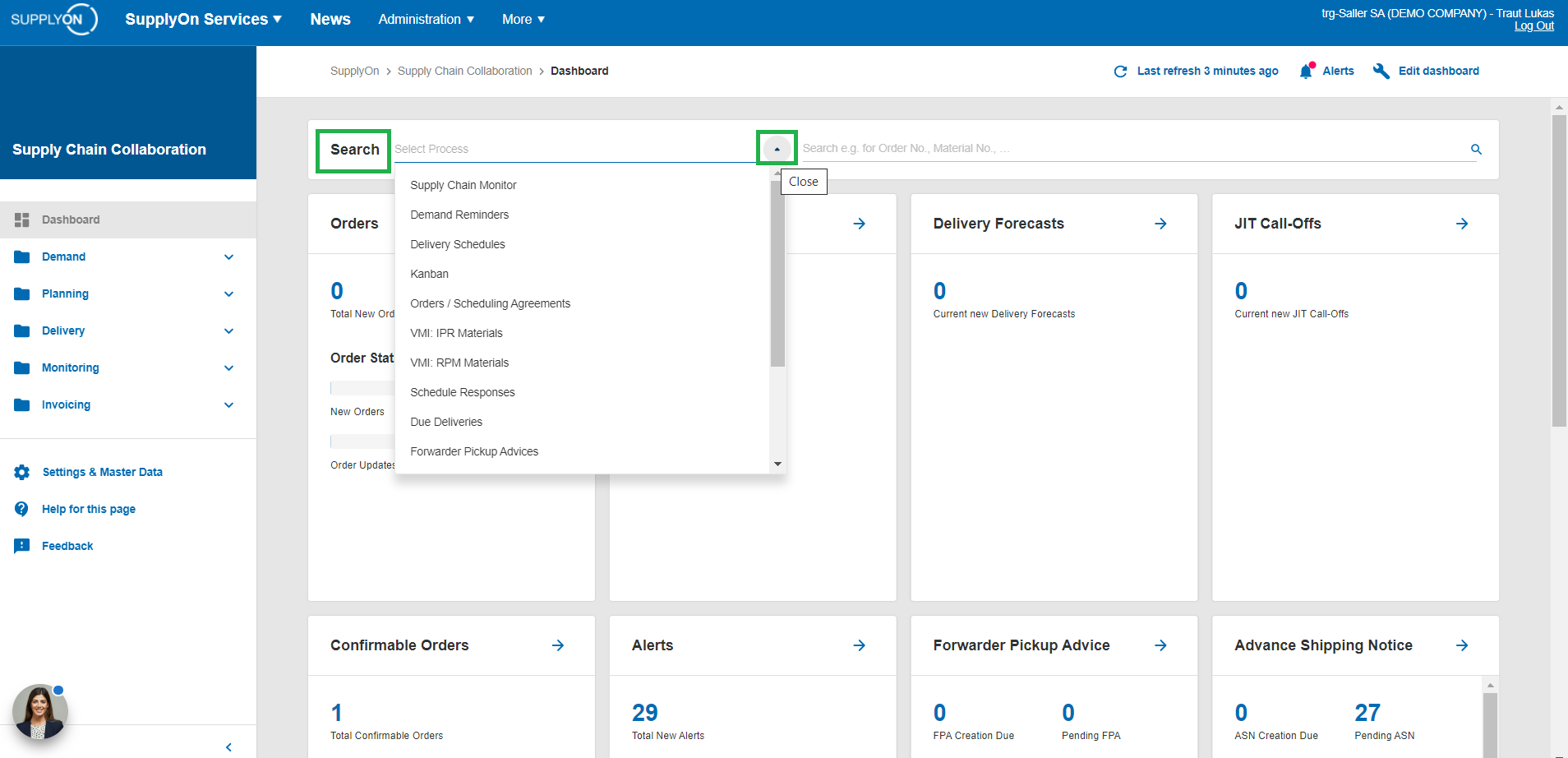Open Delivery Forecasts card arrow
Screen dimensions: 1568x758
tap(1160, 224)
